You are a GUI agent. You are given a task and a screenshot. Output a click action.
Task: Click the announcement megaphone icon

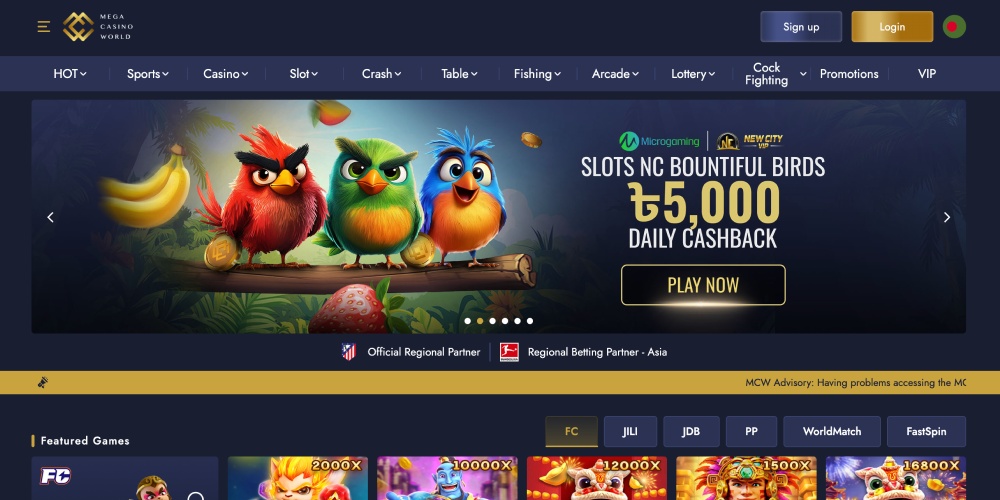pos(43,382)
